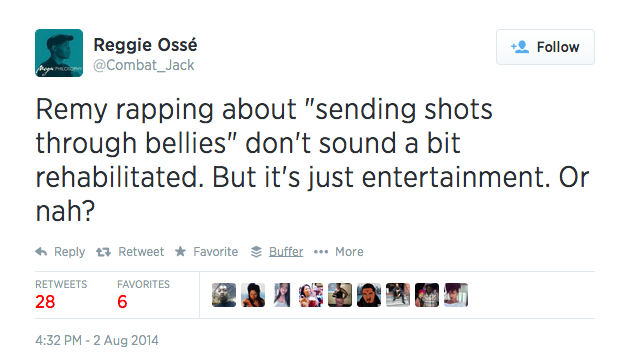Screen dimensions: 630x363
Task: Click the Buffer stack icon
Action: coord(256,252)
